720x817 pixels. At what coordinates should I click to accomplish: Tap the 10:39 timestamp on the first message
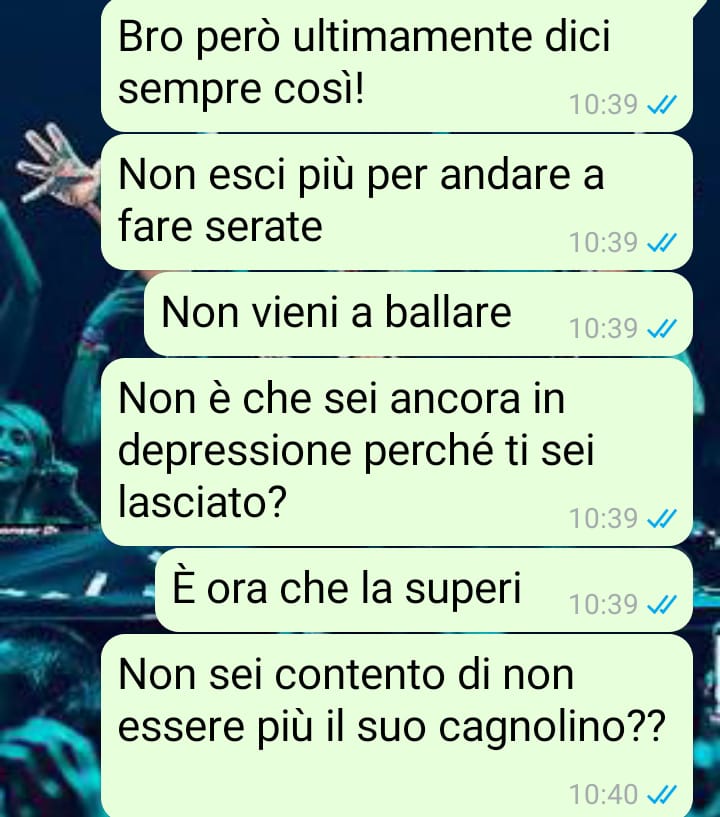pos(603,104)
